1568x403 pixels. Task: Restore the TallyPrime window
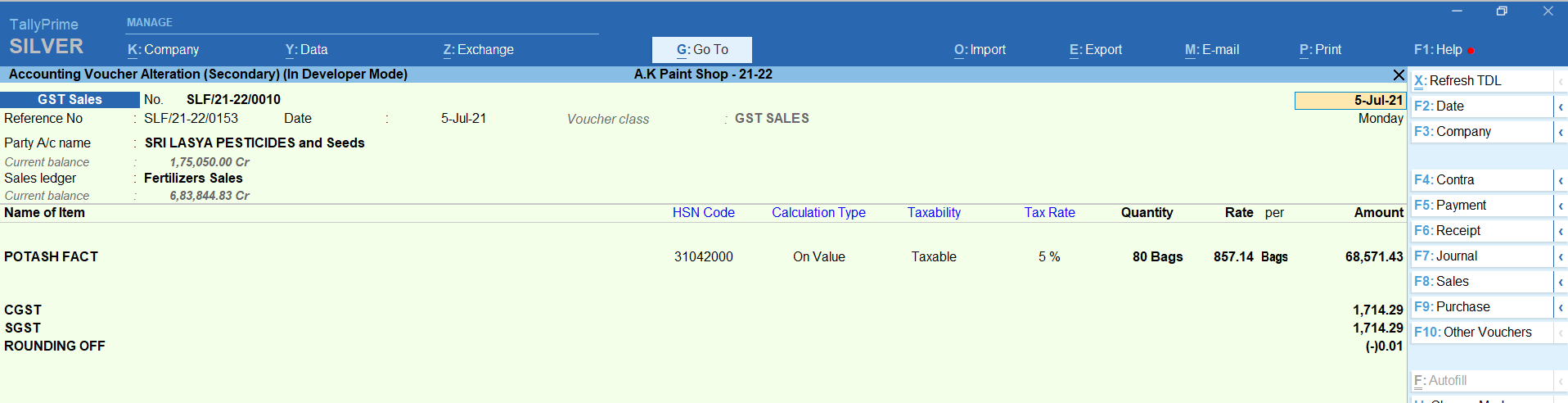[1502, 11]
